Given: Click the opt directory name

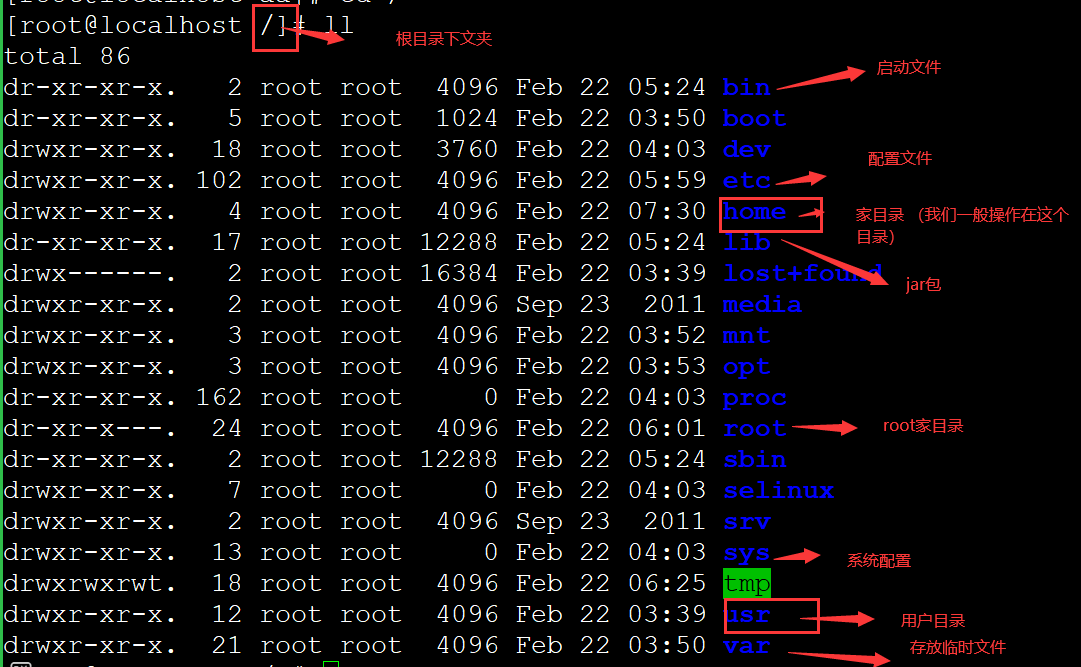Looking at the screenshot, I should pyautogui.click(x=746, y=366).
